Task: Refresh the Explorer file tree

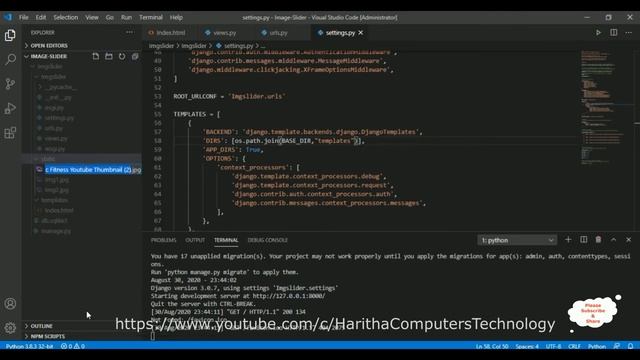Action: (122, 56)
